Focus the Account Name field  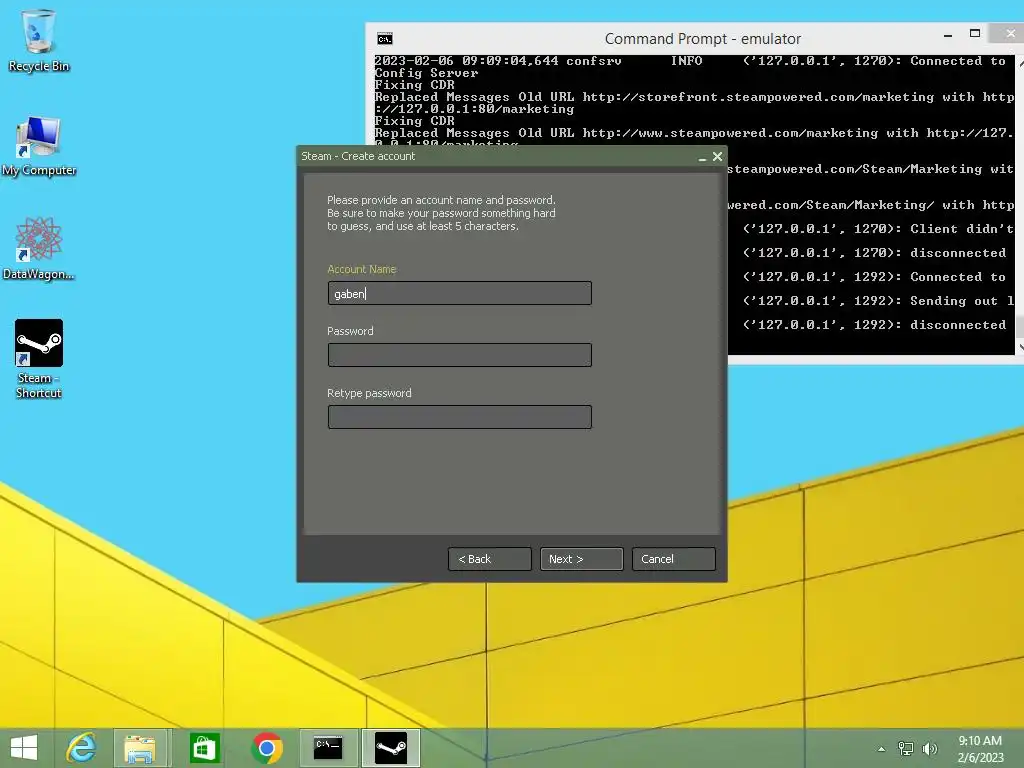(460, 293)
